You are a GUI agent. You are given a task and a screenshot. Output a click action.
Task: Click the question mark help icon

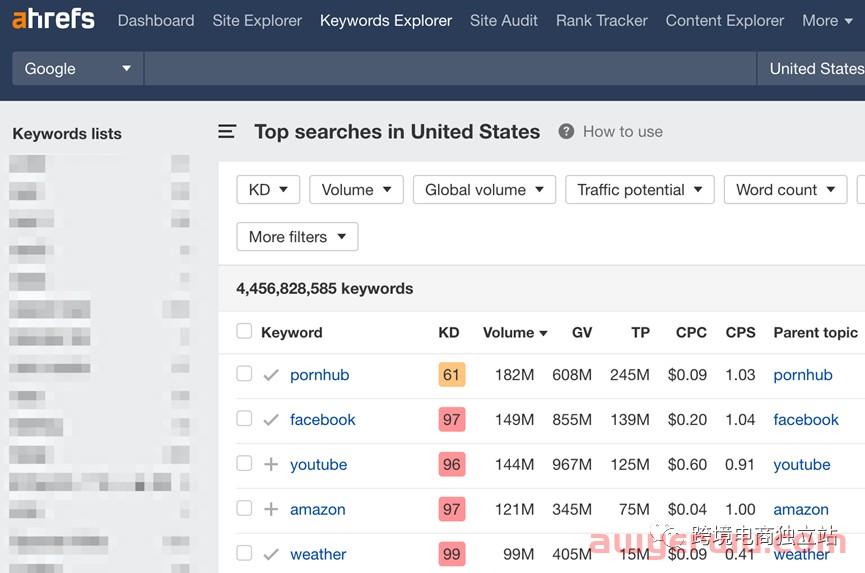pyautogui.click(x=566, y=131)
